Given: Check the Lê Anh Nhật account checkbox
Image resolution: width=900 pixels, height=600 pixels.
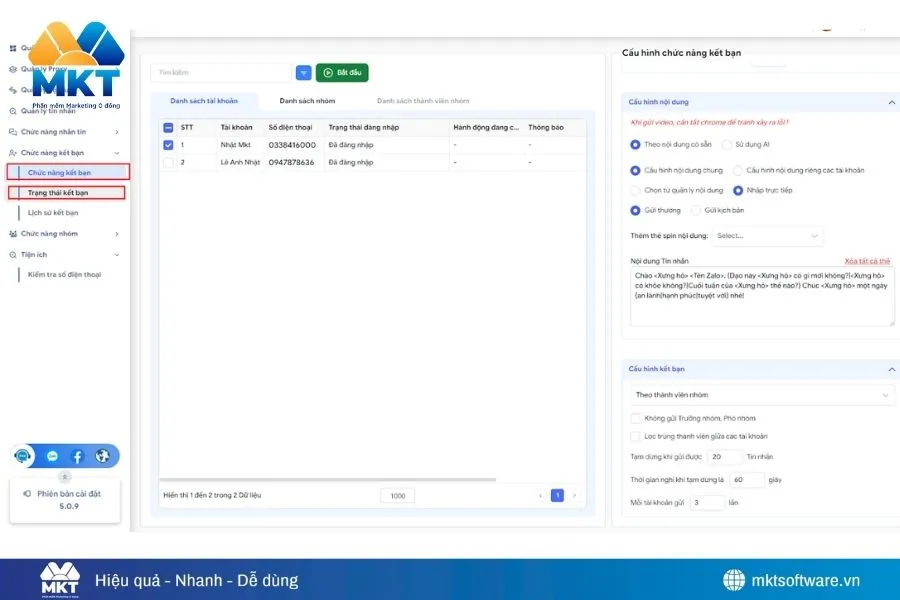Looking at the screenshot, I should tap(168, 162).
